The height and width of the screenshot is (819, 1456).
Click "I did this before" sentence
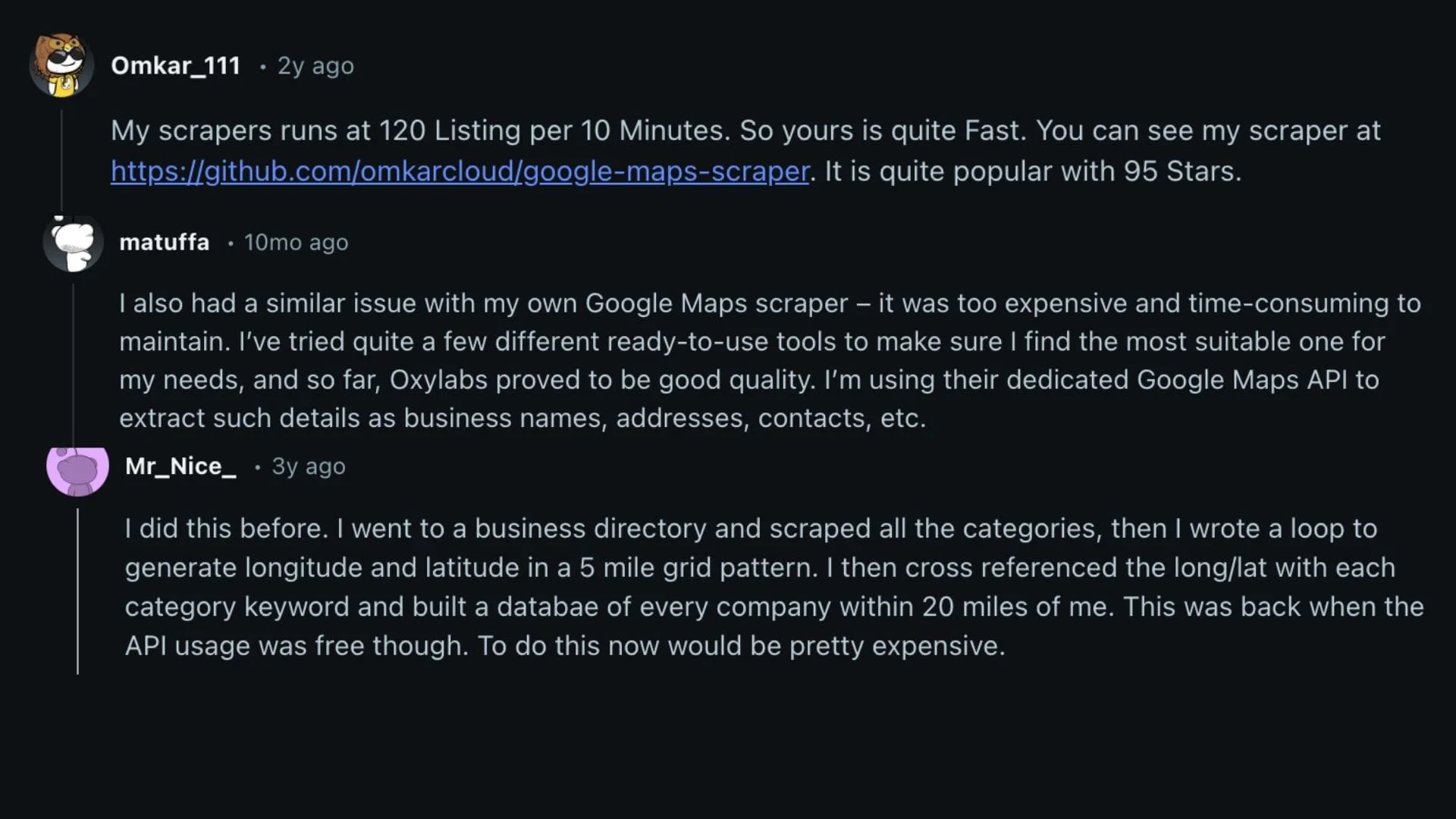pos(224,529)
